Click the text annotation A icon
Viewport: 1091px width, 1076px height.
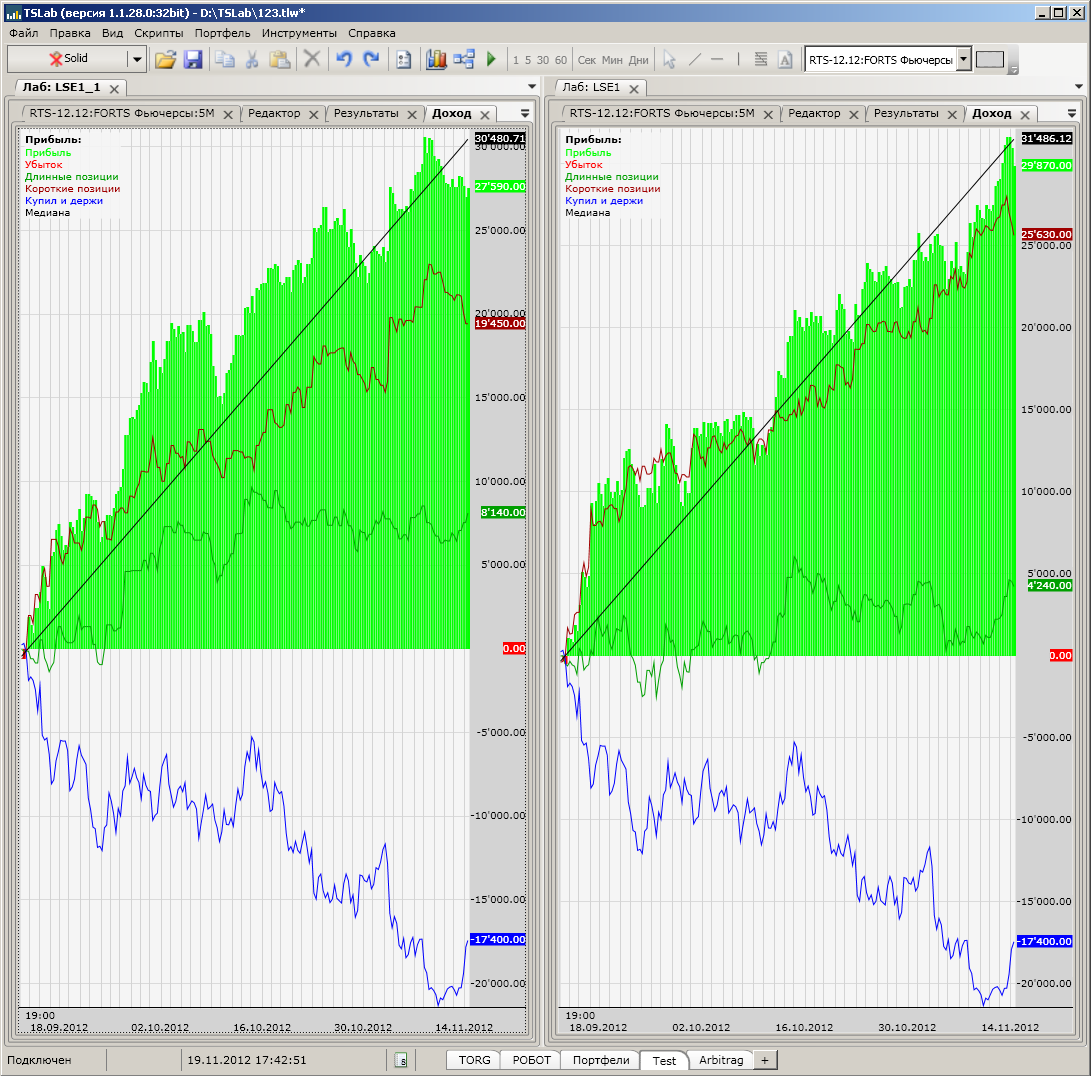[785, 60]
